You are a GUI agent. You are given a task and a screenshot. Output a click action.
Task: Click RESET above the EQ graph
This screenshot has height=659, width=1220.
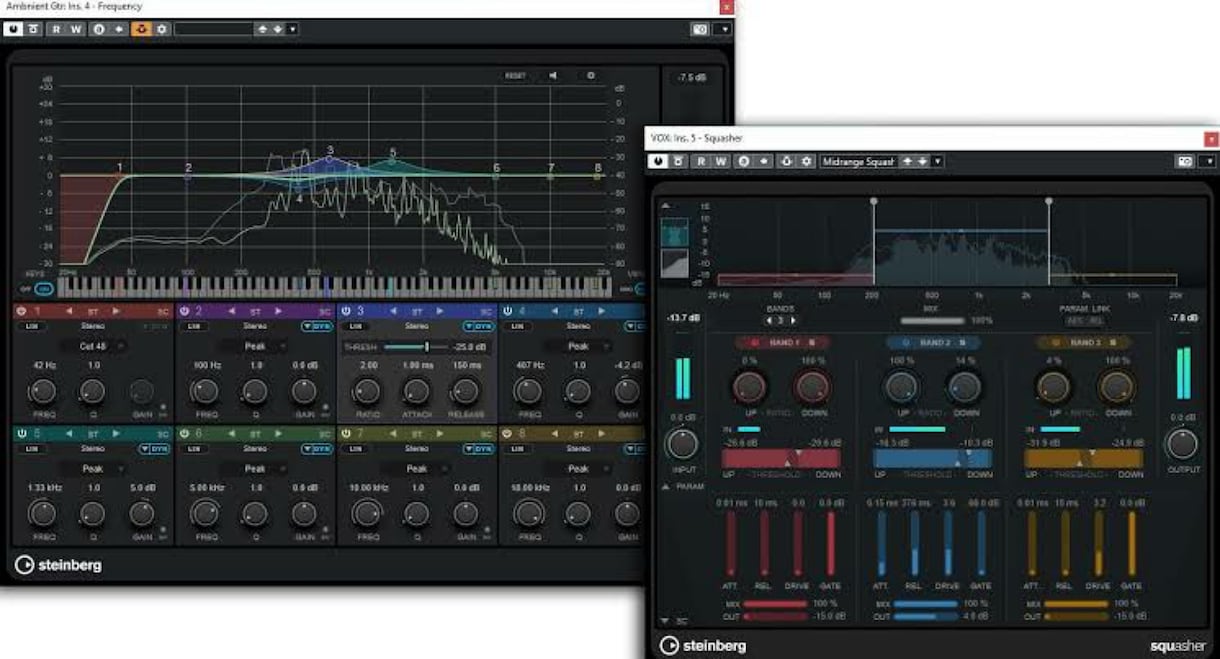click(x=515, y=75)
